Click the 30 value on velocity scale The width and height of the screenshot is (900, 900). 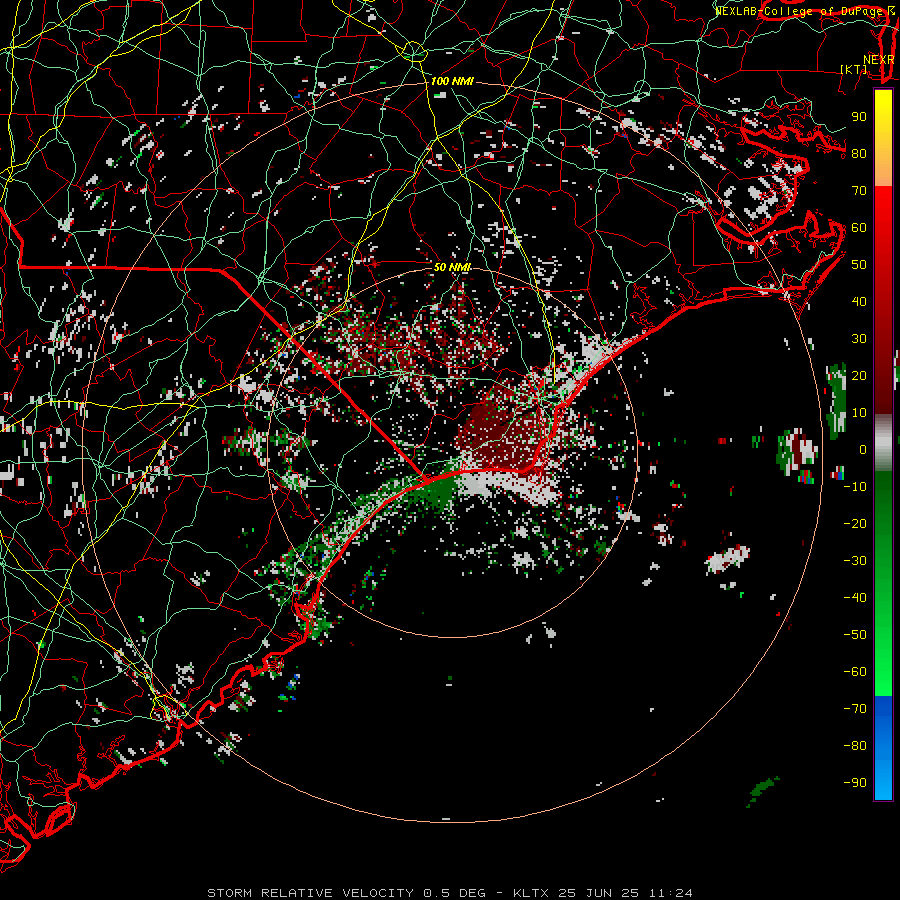[x=859, y=339]
